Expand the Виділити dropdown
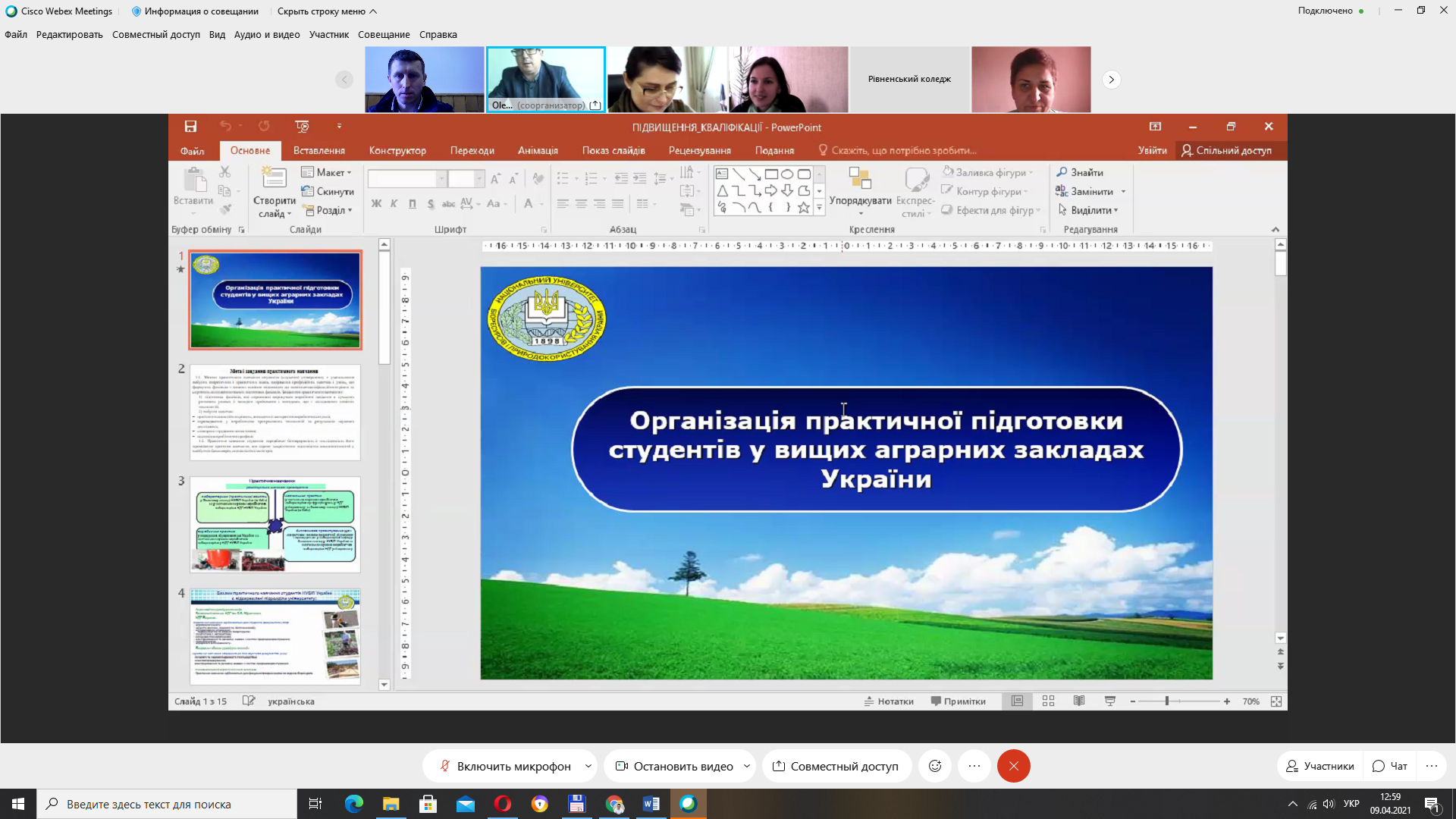This screenshot has height=819, width=1456. pos(1116,211)
